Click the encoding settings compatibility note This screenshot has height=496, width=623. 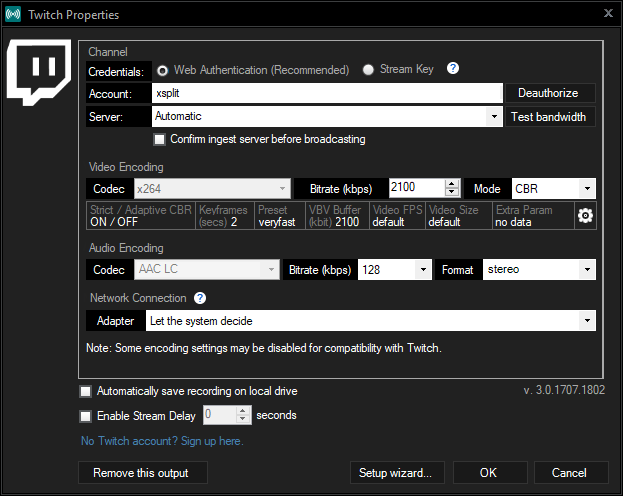pos(264,348)
